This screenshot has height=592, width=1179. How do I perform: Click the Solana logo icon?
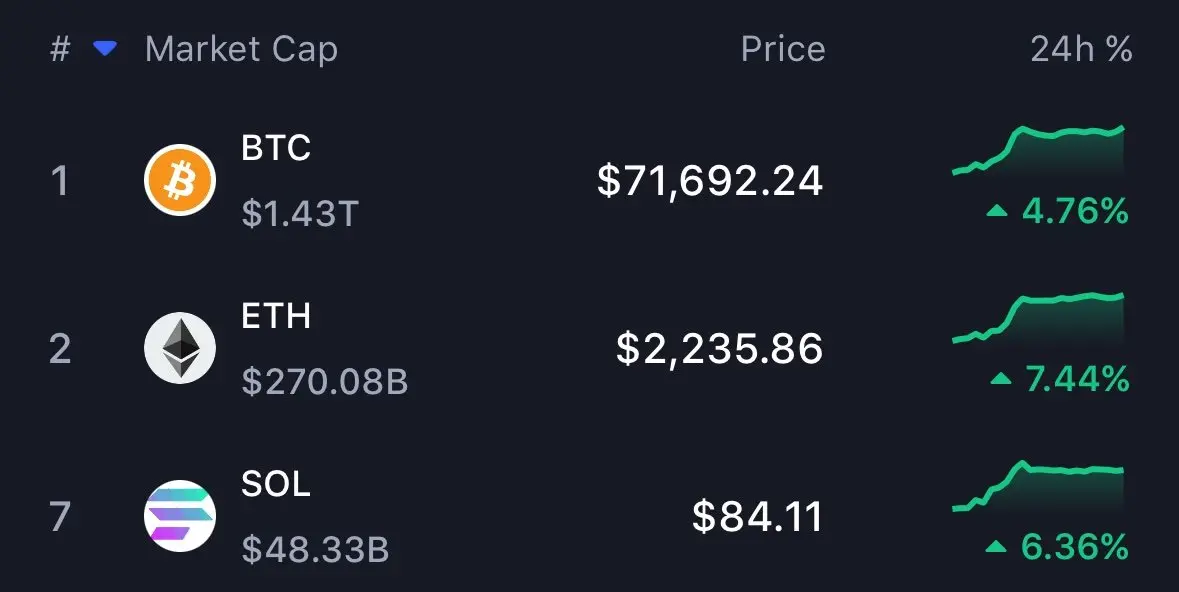pyautogui.click(x=180, y=516)
